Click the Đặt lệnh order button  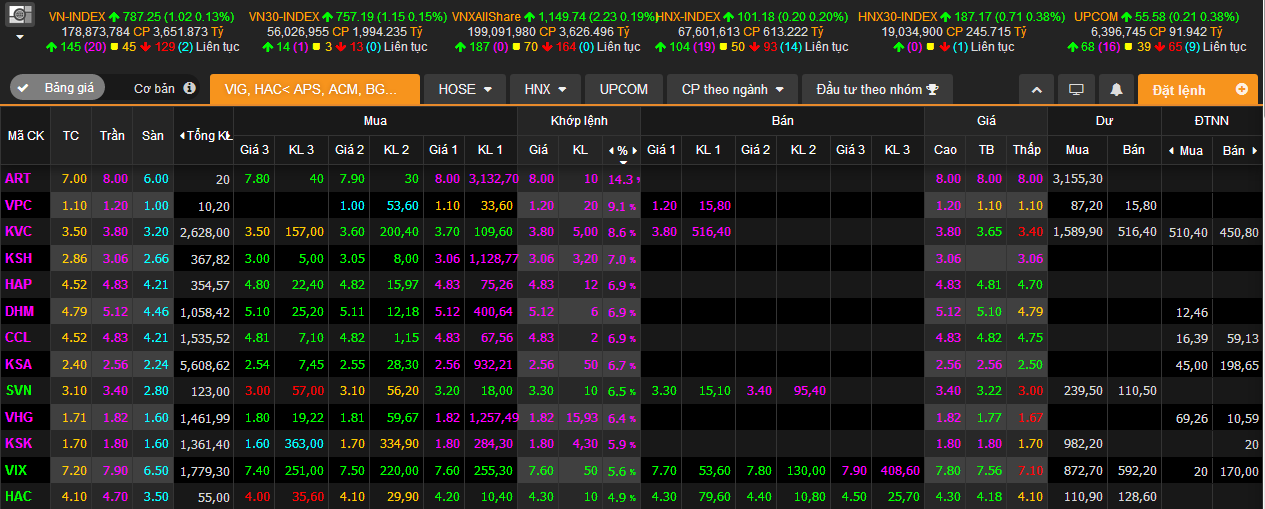coord(1198,89)
